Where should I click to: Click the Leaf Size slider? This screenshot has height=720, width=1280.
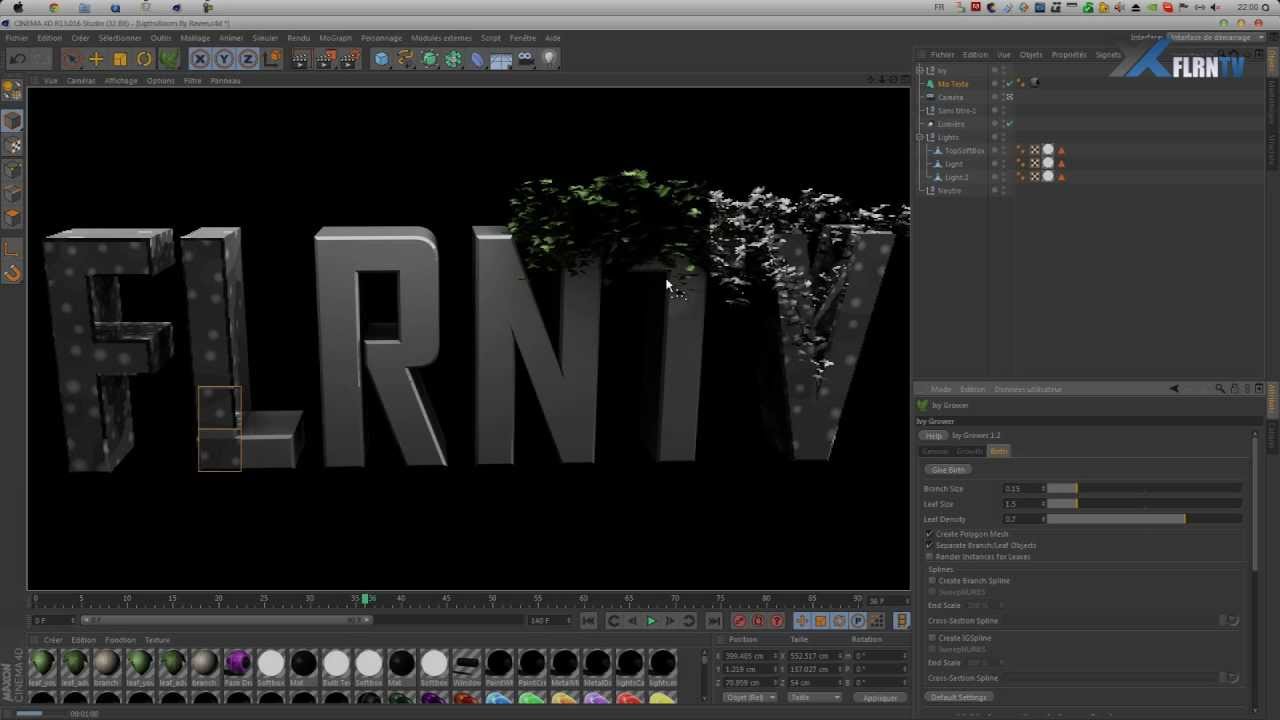(x=1144, y=504)
